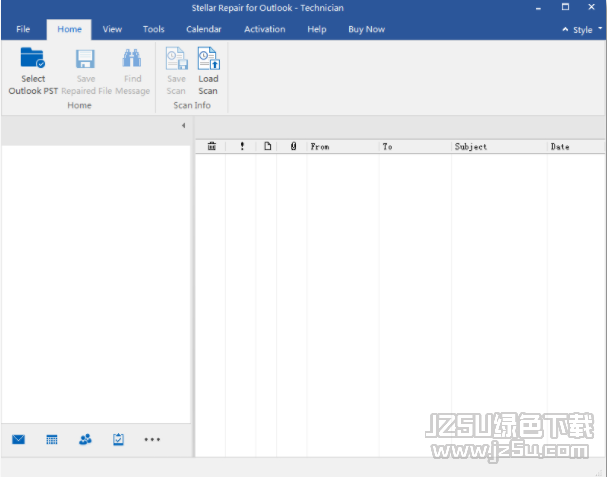Click Find Message binoculars icon
The image size is (607, 477).
(x=132, y=58)
